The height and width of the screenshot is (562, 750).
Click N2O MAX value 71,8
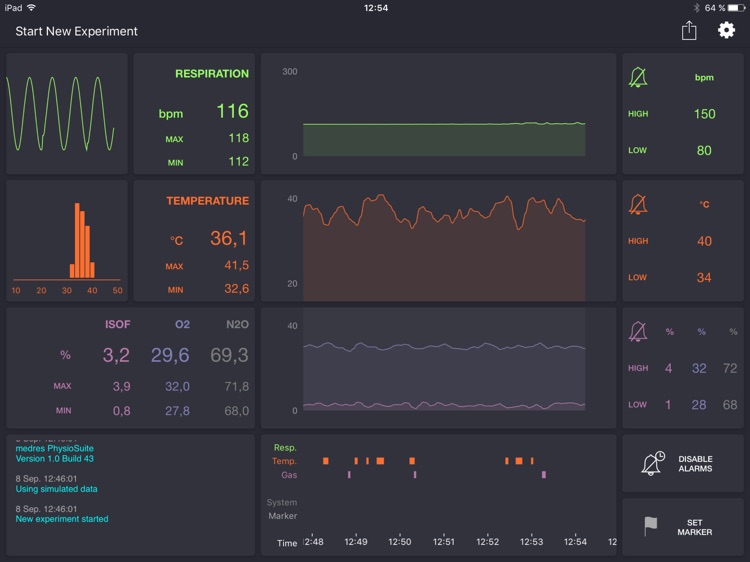click(x=237, y=386)
